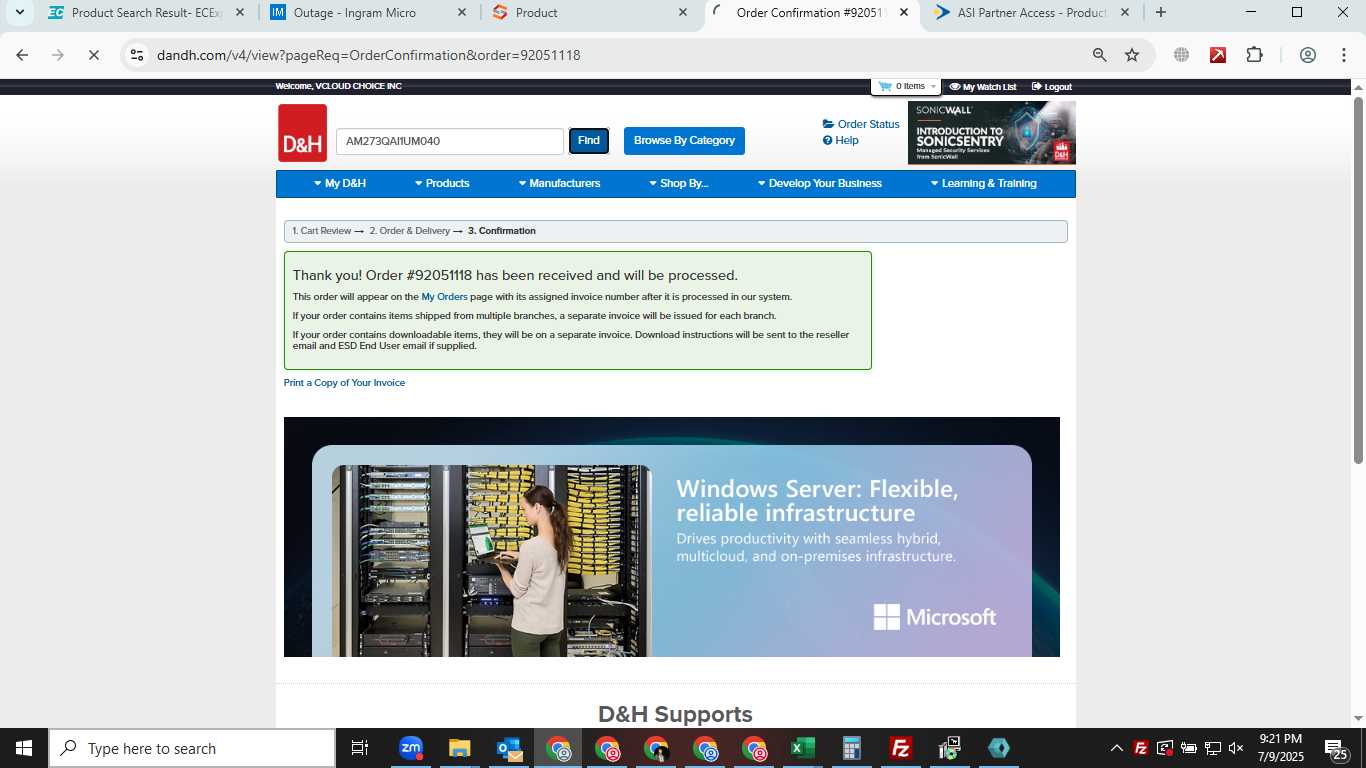Viewport: 1366px width, 768px height.
Task: Expand Develop Your Business menu
Action: point(820,184)
